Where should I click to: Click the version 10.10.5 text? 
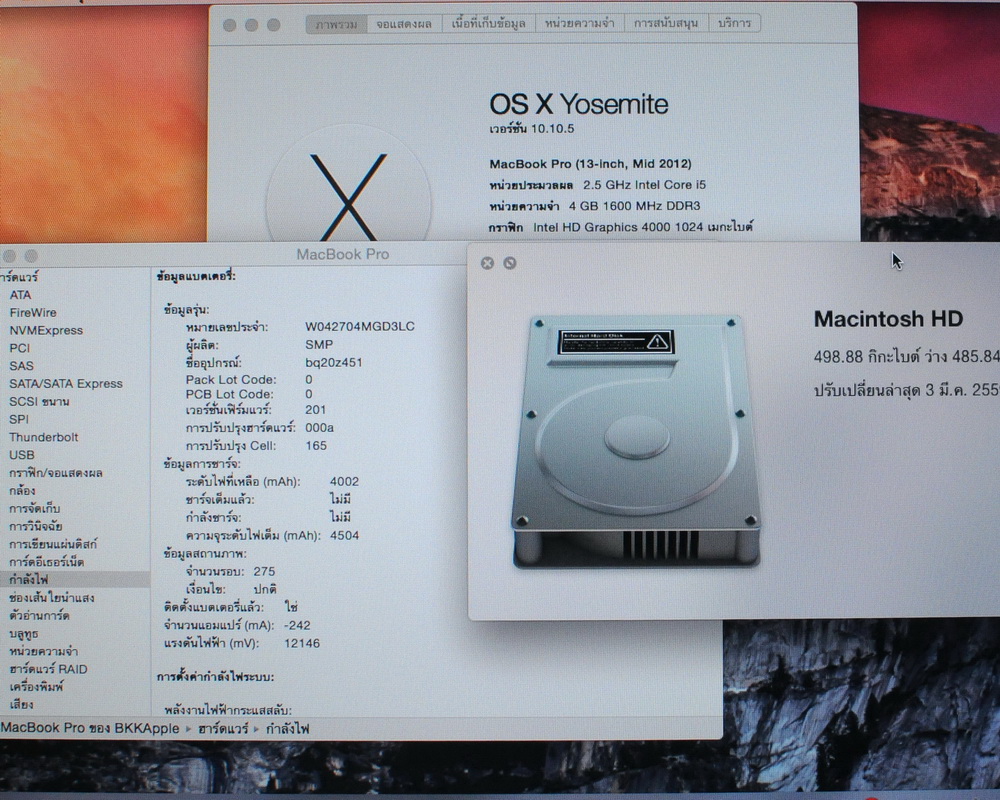point(532,129)
